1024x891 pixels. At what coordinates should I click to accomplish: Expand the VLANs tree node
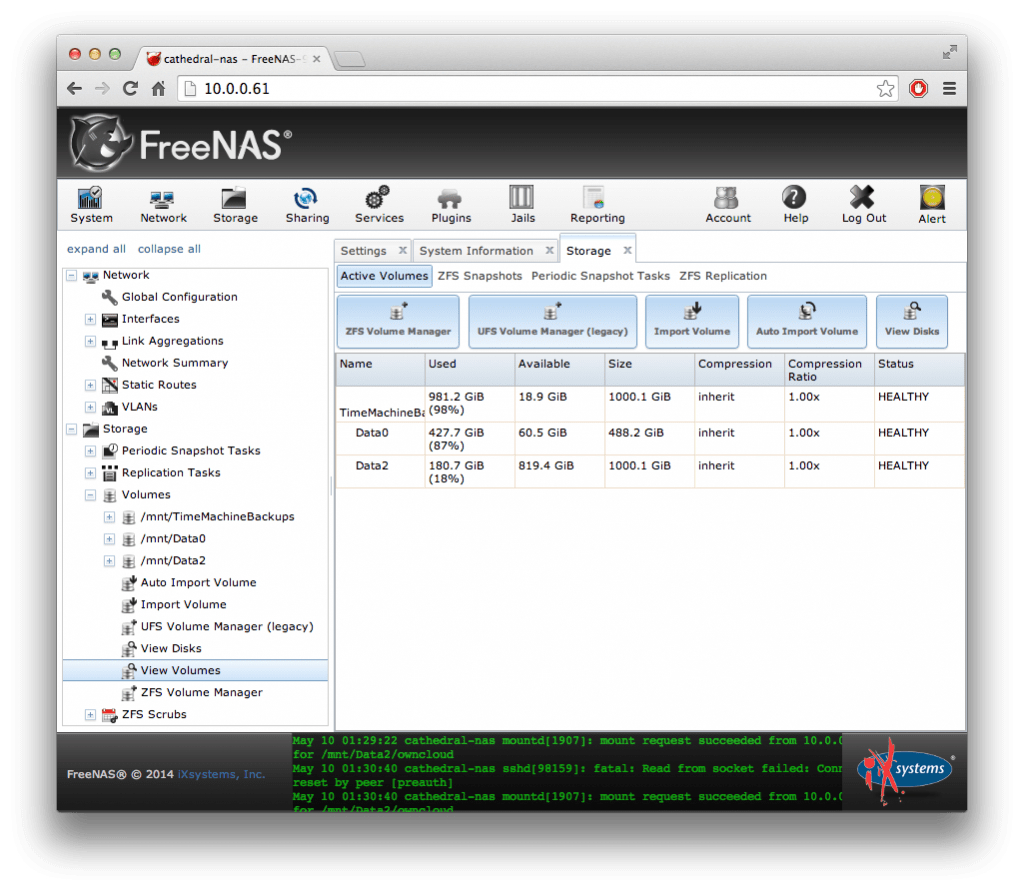90,408
